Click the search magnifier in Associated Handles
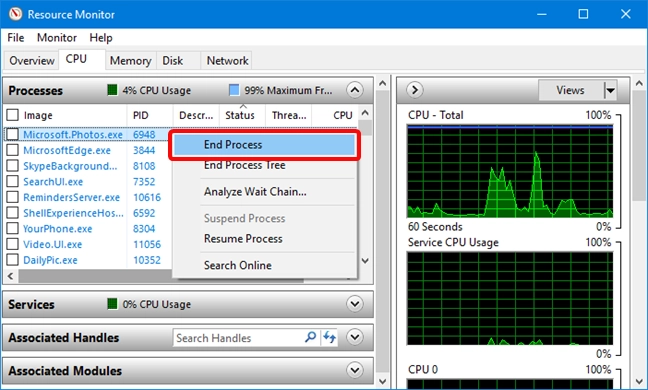This screenshot has height=390, width=648. (310, 337)
